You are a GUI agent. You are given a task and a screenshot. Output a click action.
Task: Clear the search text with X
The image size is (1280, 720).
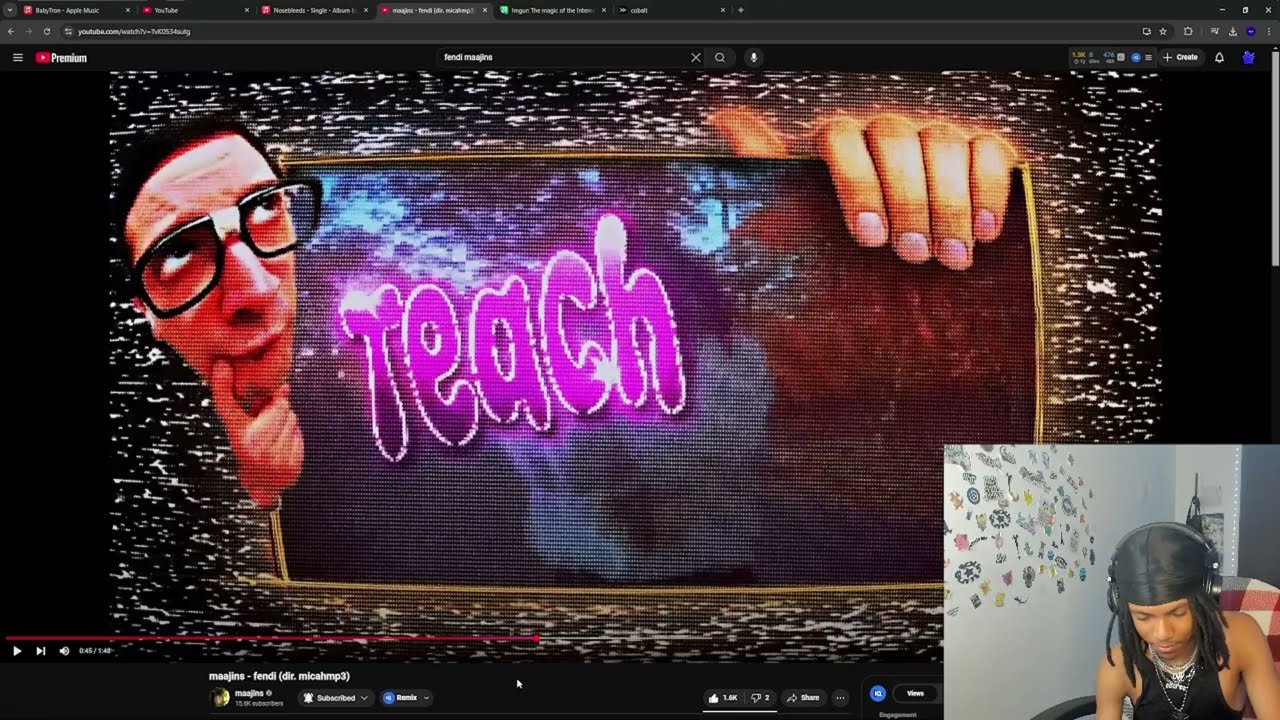click(696, 58)
